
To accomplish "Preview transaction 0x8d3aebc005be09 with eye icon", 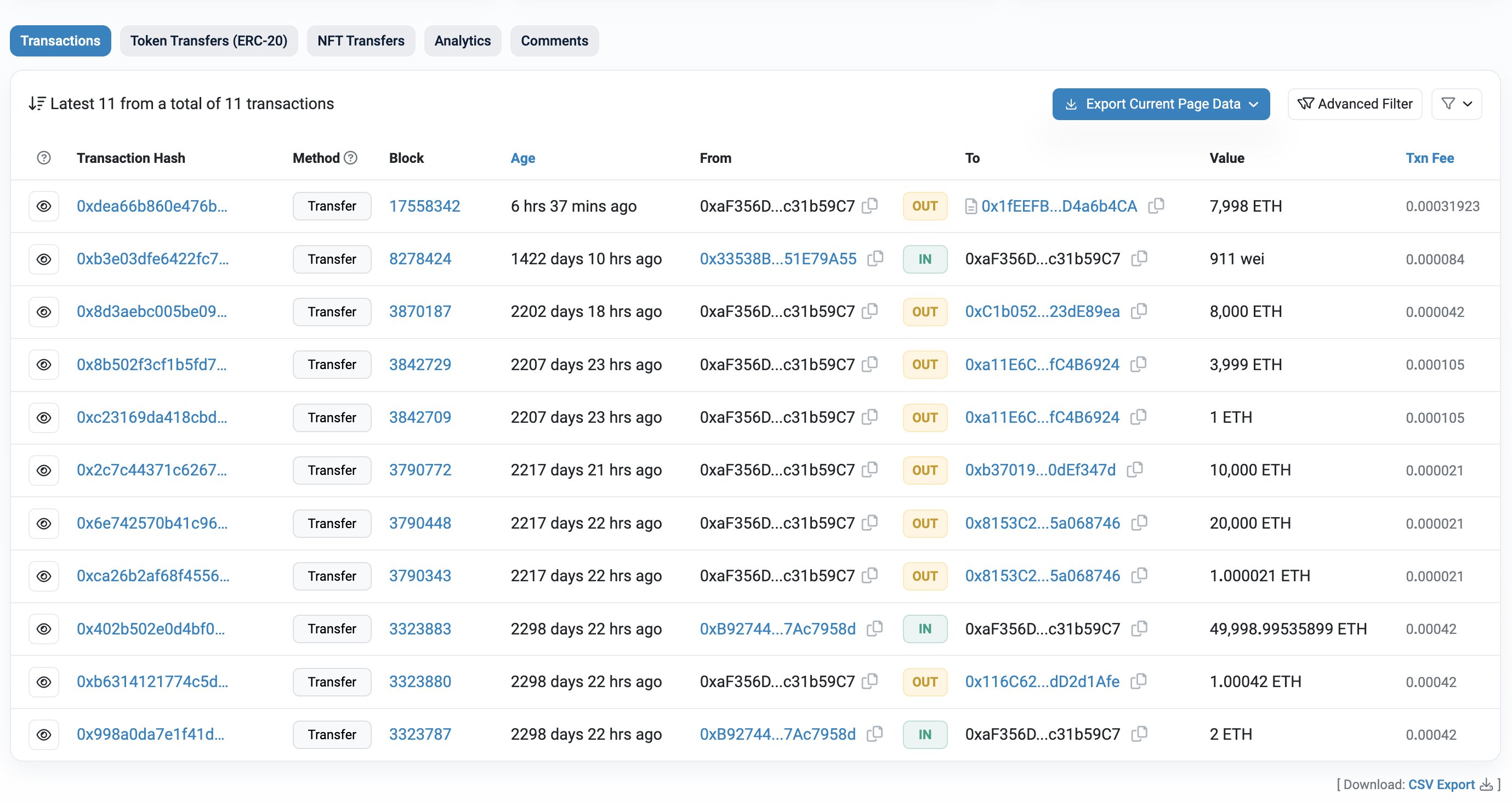I will point(44,312).
